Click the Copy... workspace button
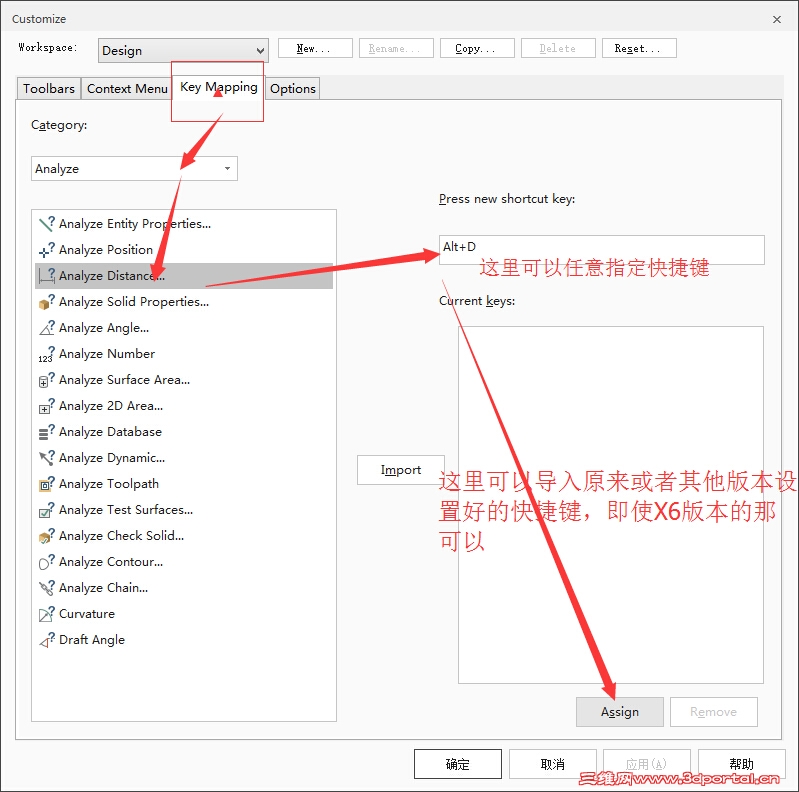The height and width of the screenshot is (792, 799). point(477,48)
